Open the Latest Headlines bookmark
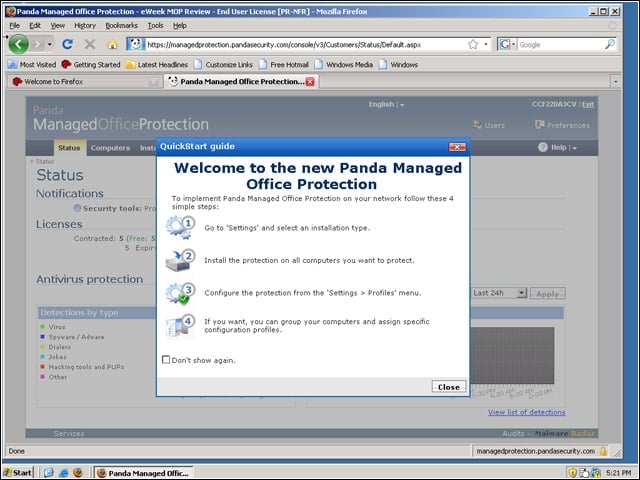 click(x=157, y=64)
